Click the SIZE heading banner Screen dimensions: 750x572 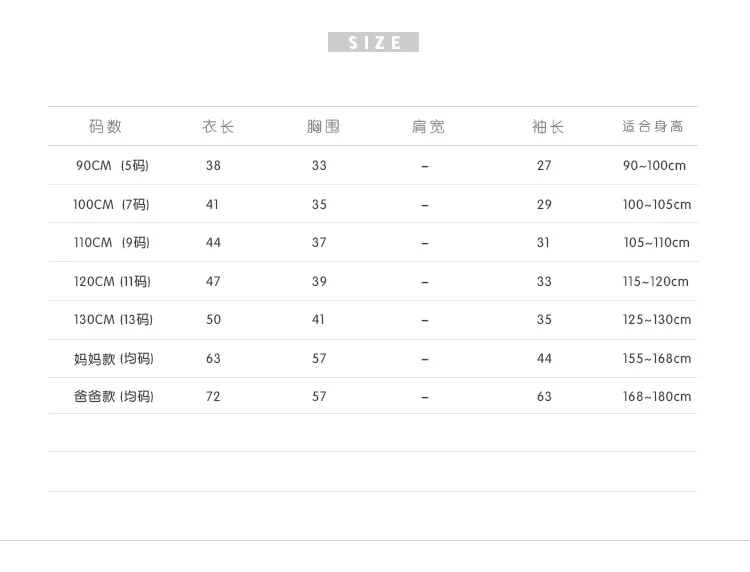[373, 42]
